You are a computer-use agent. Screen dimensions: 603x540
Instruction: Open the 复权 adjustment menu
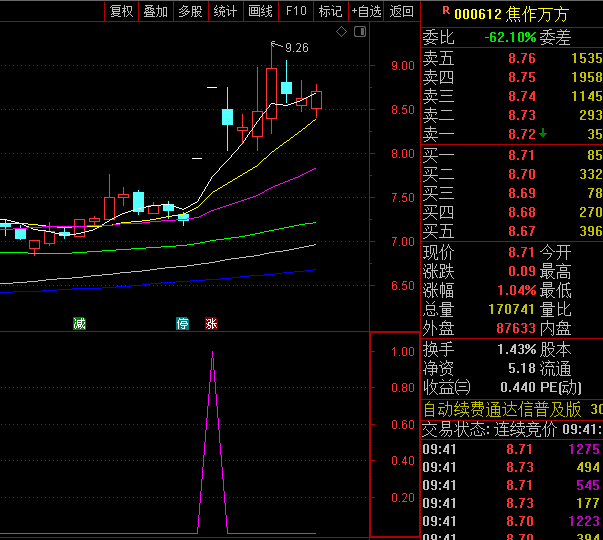click(121, 12)
